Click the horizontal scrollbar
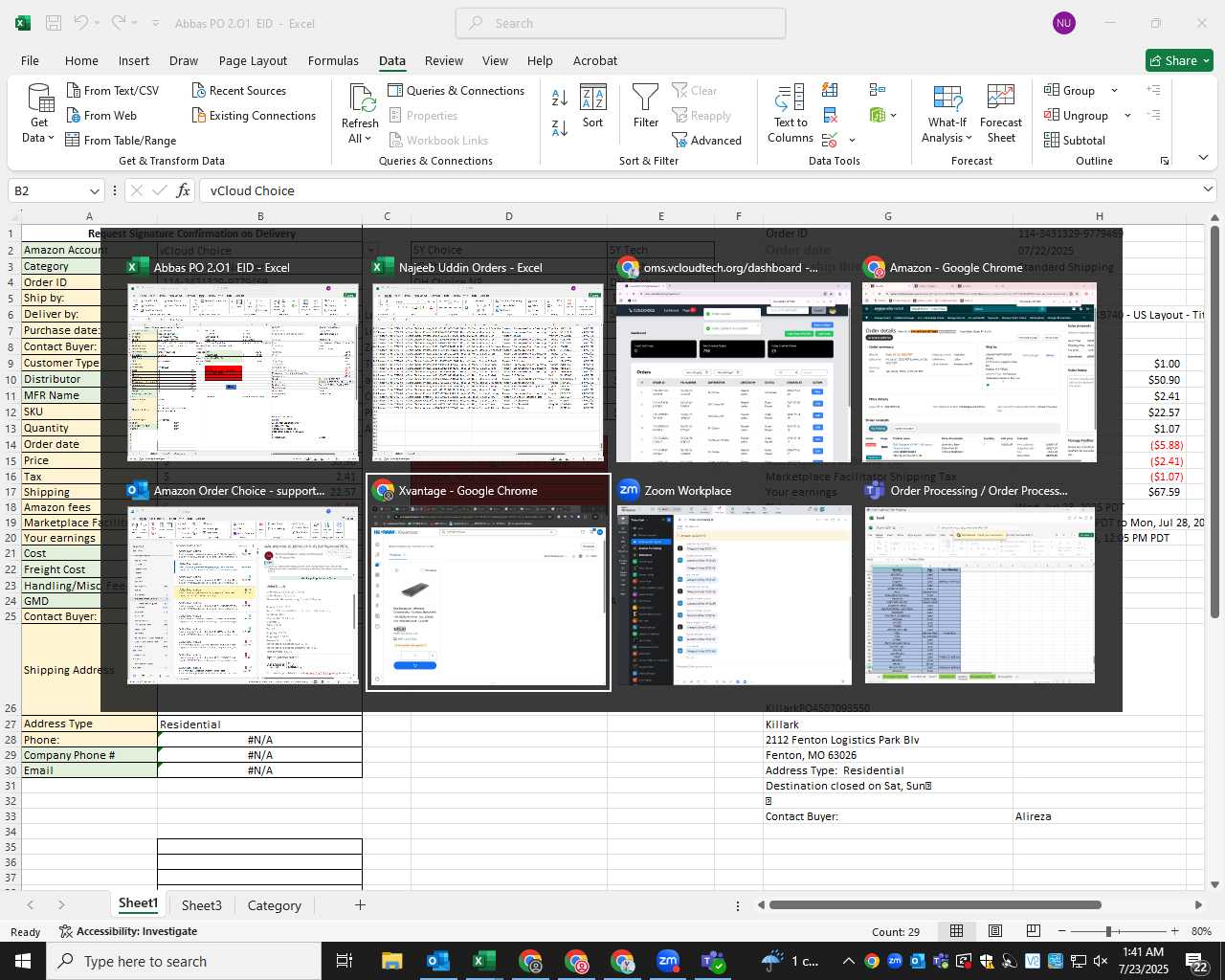Image resolution: width=1225 pixels, height=980 pixels. point(935,904)
